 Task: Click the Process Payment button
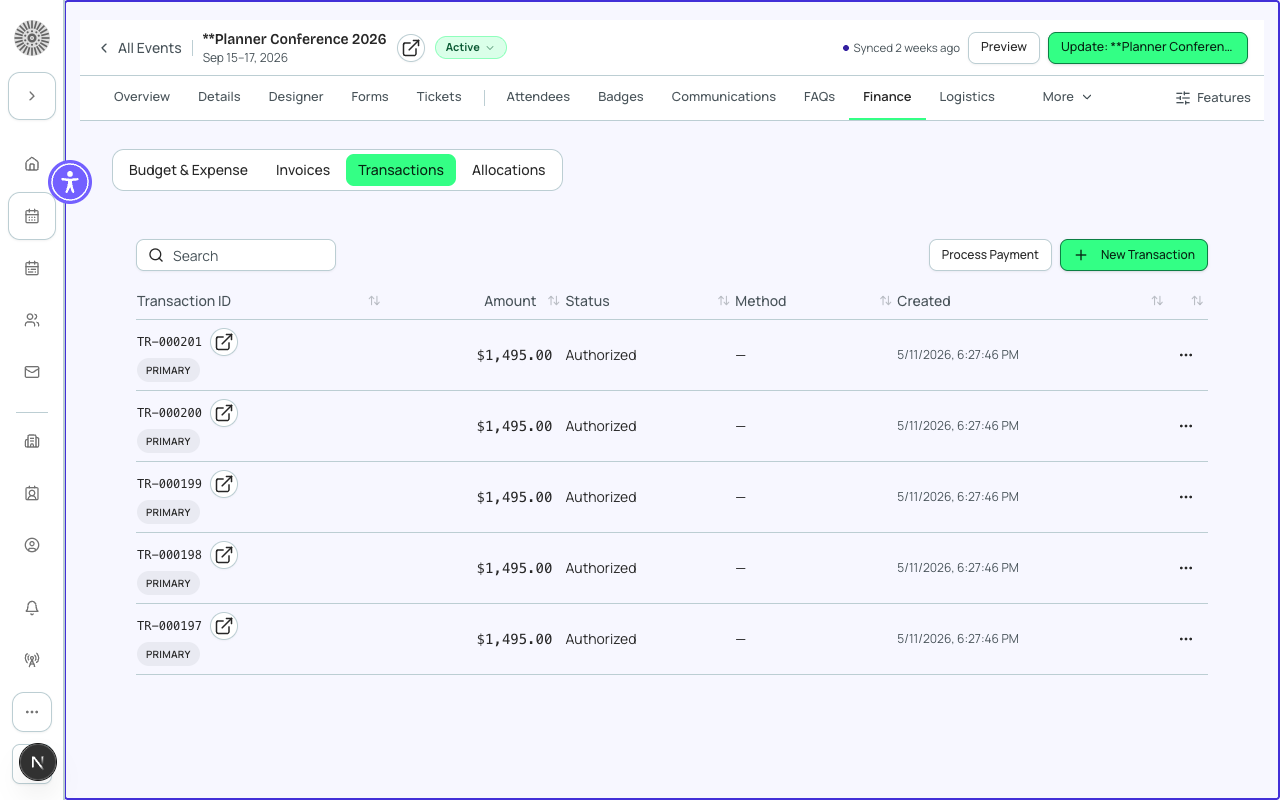pos(990,255)
